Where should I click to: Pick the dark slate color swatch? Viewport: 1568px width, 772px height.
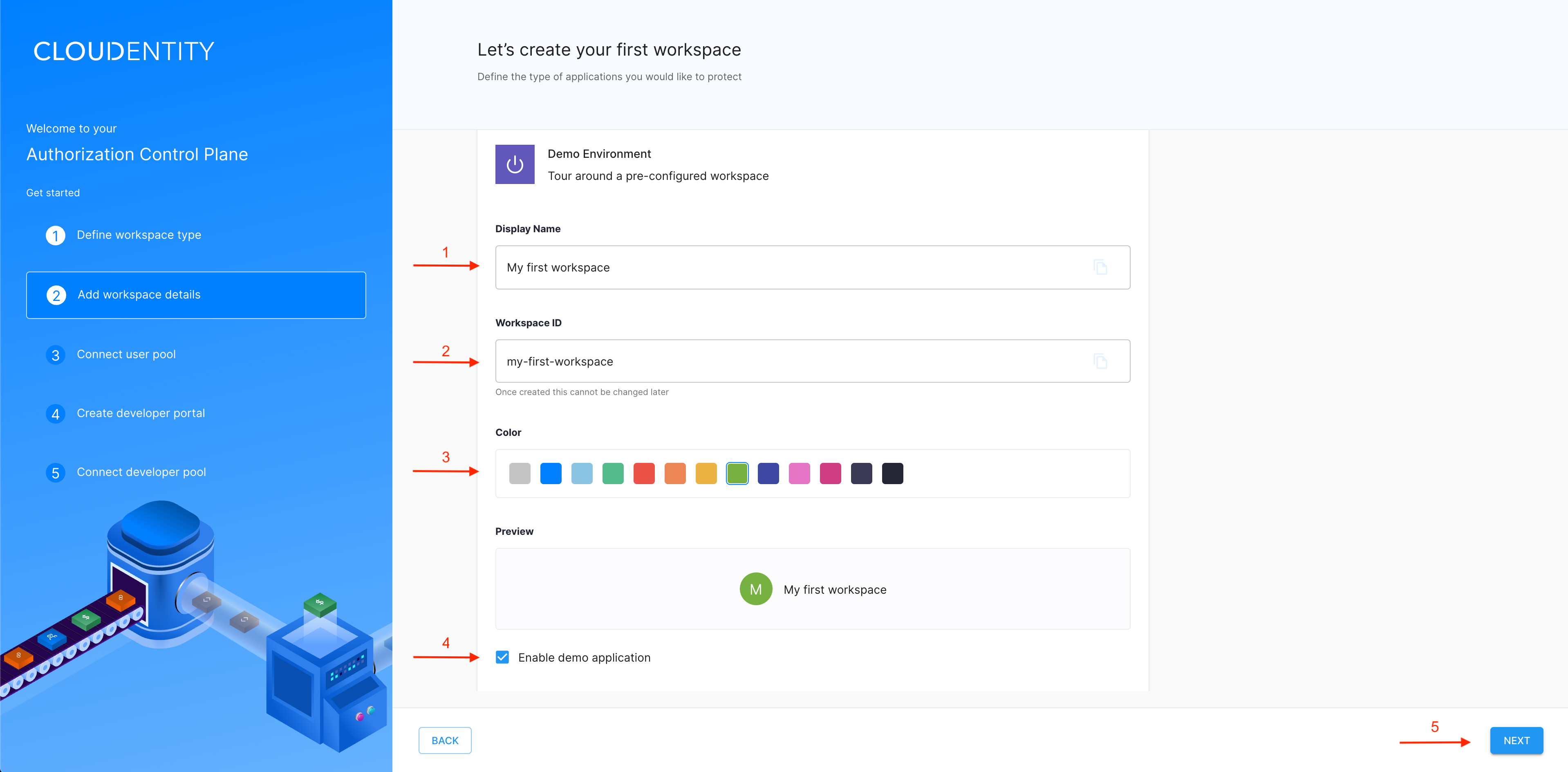pyautogui.click(x=861, y=473)
